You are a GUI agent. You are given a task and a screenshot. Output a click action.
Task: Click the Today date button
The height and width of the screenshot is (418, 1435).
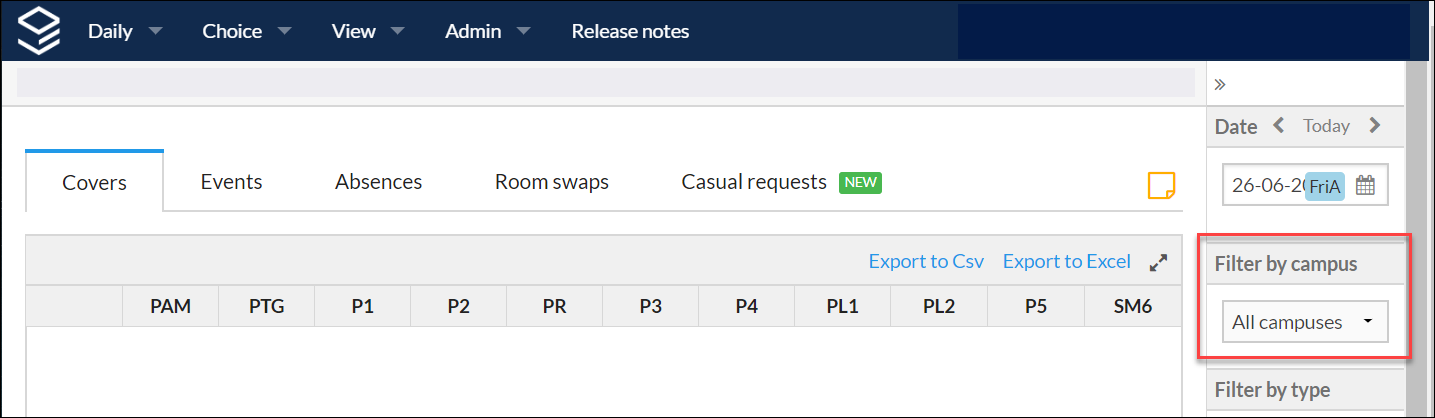pyautogui.click(x=1326, y=126)
